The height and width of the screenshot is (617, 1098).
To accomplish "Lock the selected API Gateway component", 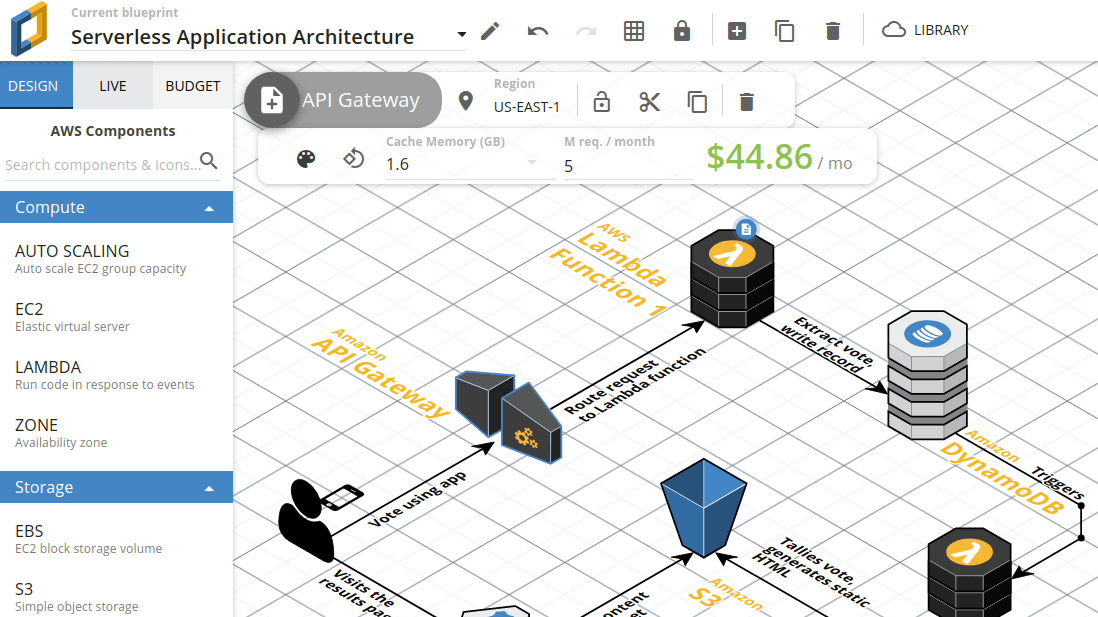I will (602, 102).
